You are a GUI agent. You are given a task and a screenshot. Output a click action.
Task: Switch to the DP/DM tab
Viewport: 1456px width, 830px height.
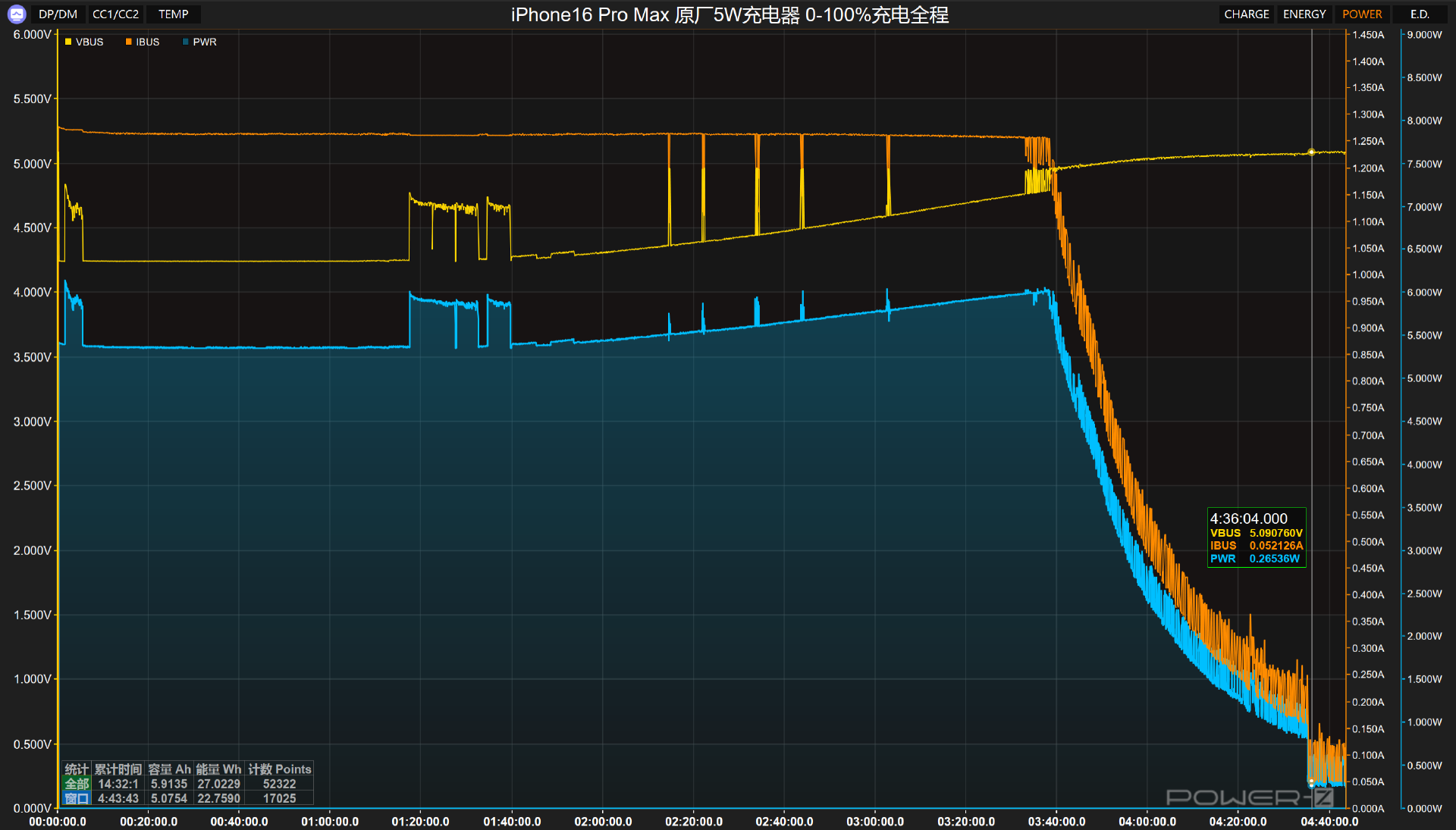pyautogui.click(x=58, y=14)
